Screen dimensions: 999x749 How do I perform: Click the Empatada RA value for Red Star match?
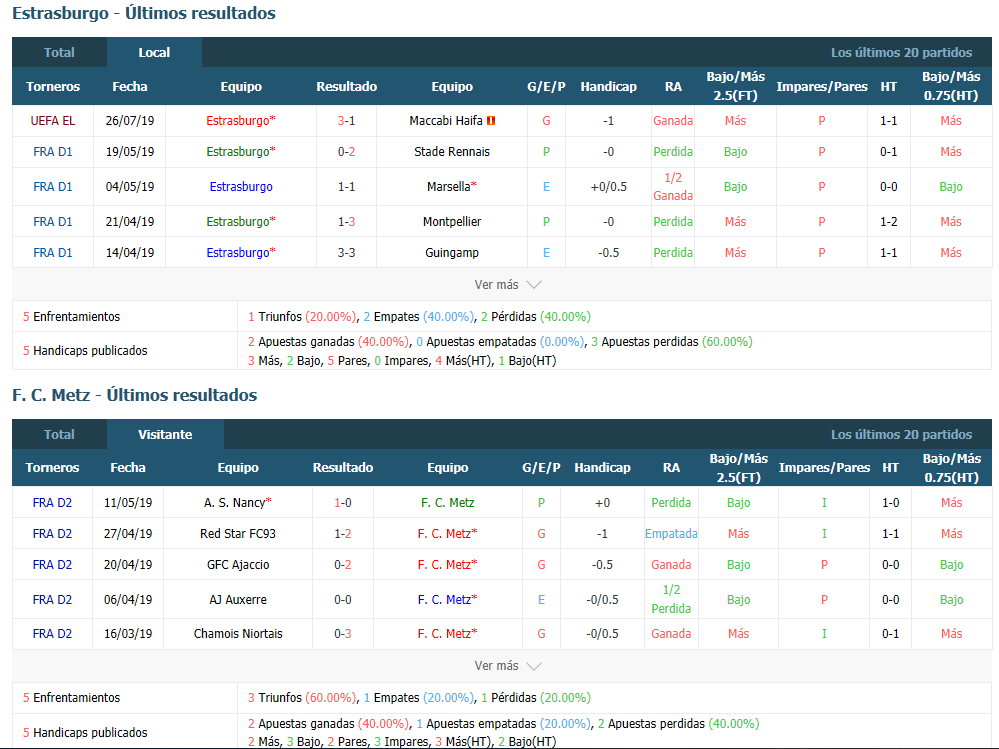click(671, 533)
